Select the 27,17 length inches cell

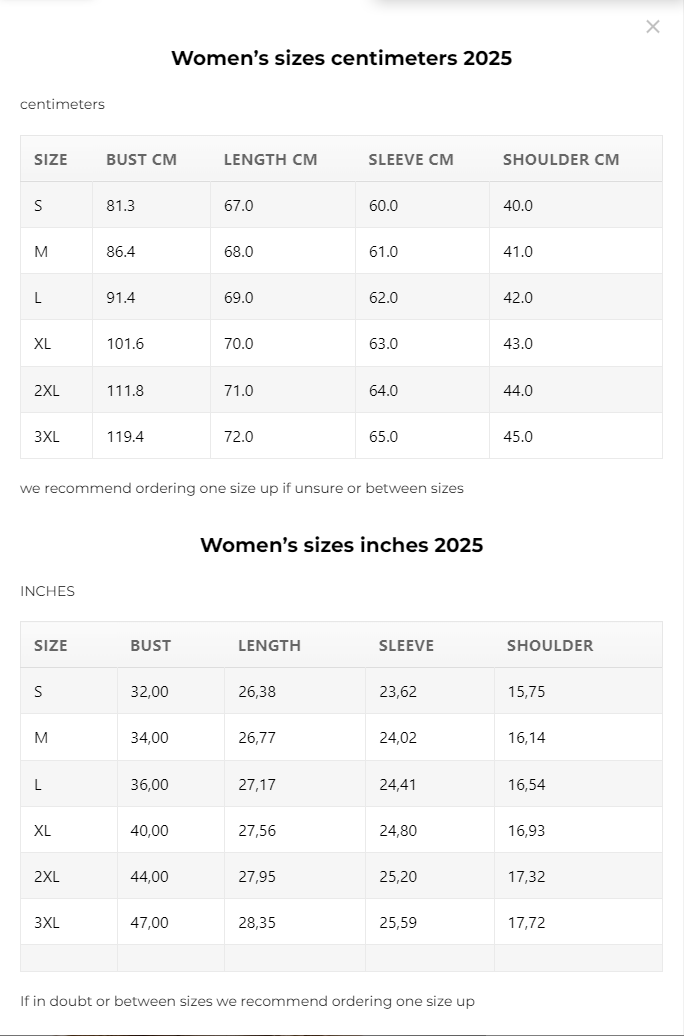(257, 785)
